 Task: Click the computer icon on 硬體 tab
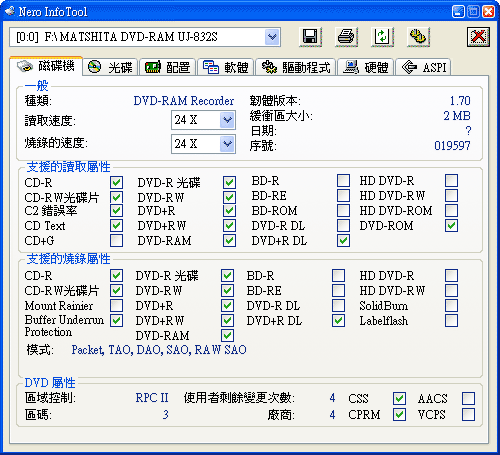pos(351,67)
